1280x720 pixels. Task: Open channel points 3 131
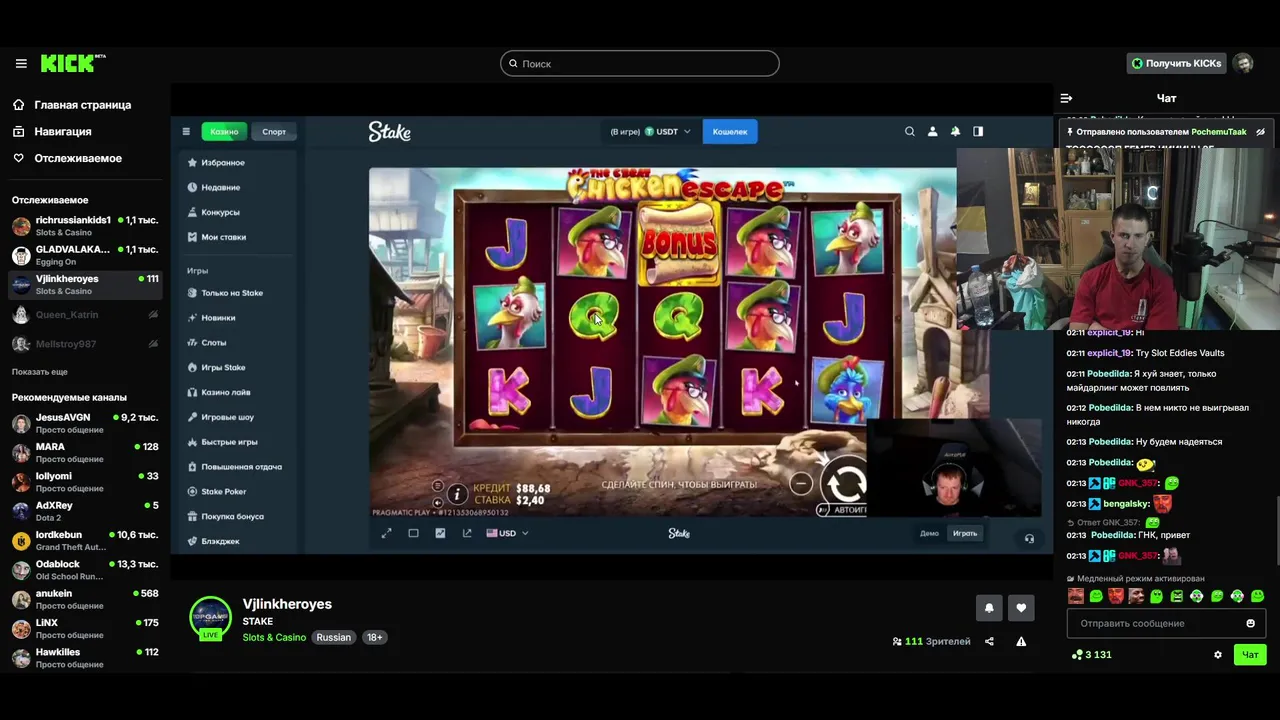[1091, 655]
